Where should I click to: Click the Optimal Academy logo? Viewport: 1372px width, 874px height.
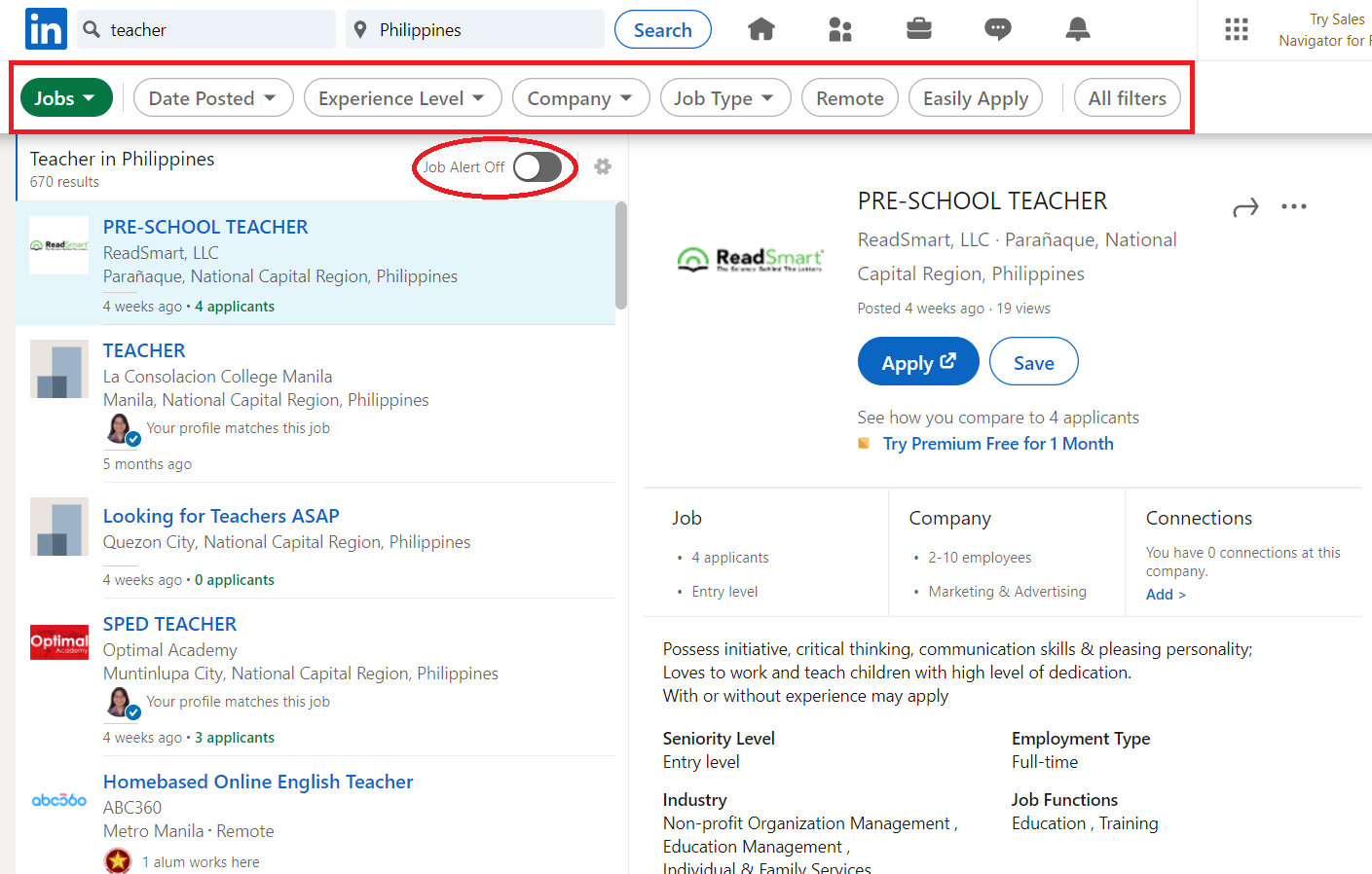pos(59,642)
